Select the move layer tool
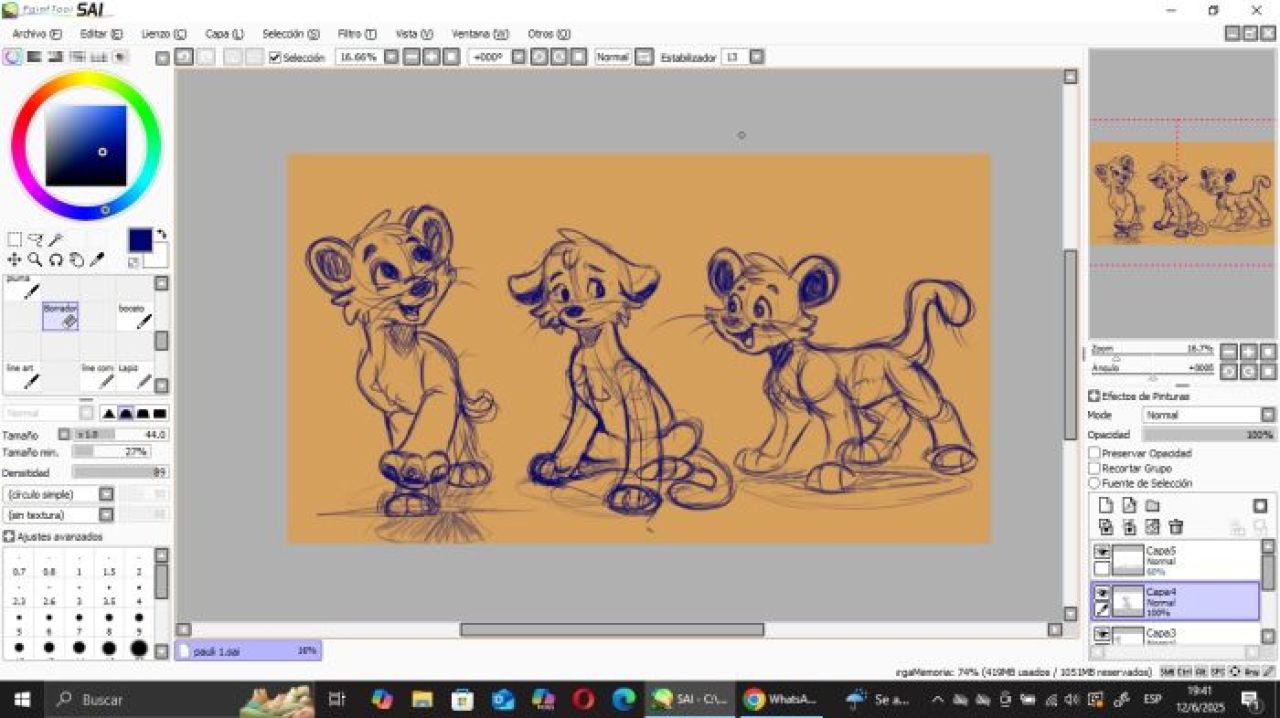The width and height of the screenshot is (1280, 718). (14, 260)
